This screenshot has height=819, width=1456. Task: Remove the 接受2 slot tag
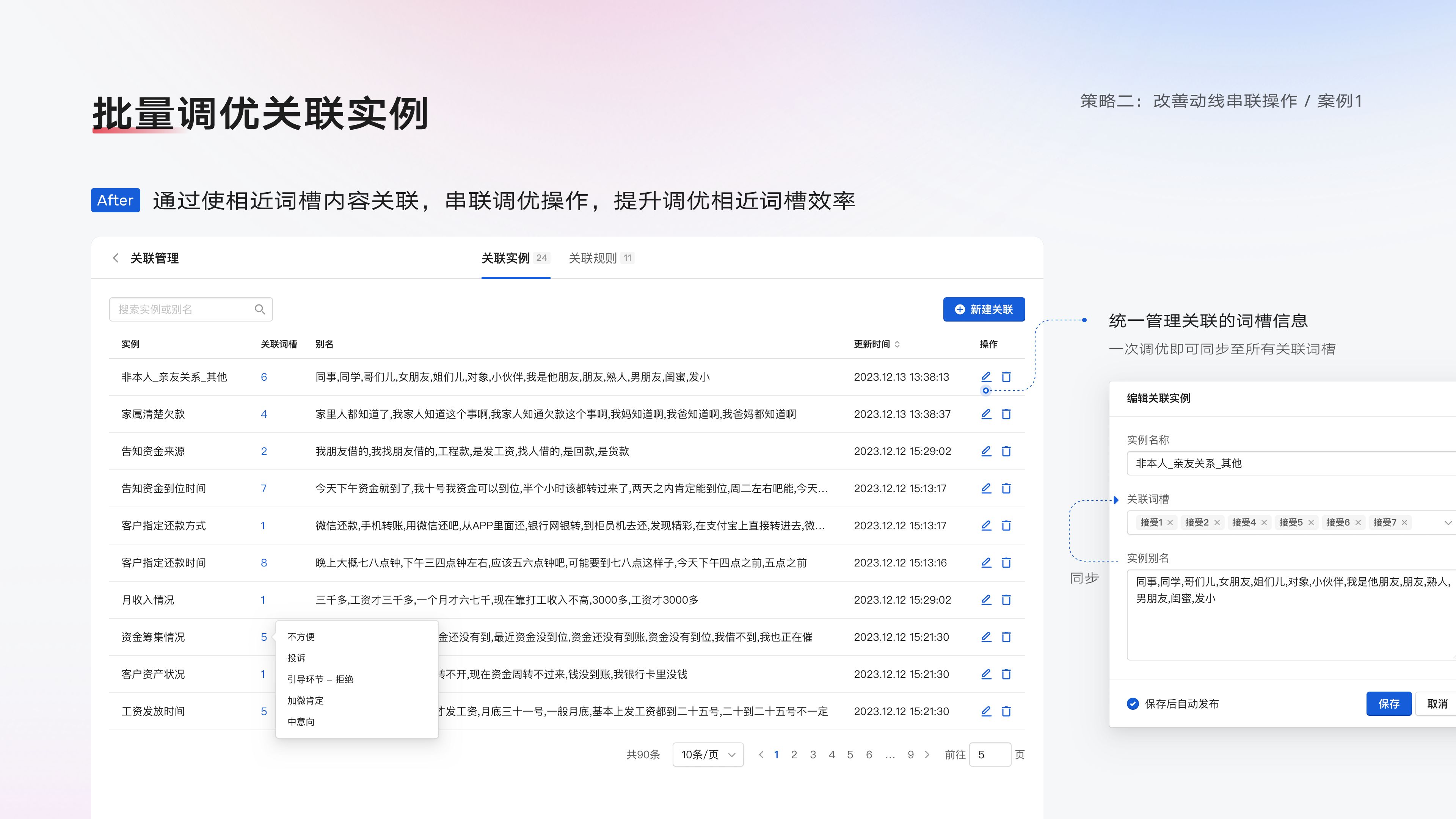point(1217,522)
